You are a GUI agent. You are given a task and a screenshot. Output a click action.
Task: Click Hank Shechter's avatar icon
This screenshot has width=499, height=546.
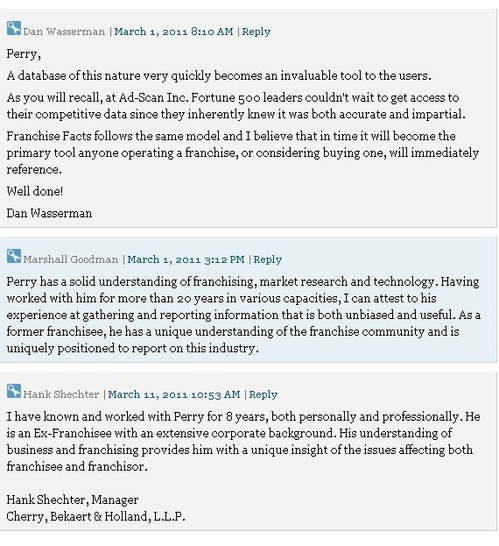click(14, 391)
